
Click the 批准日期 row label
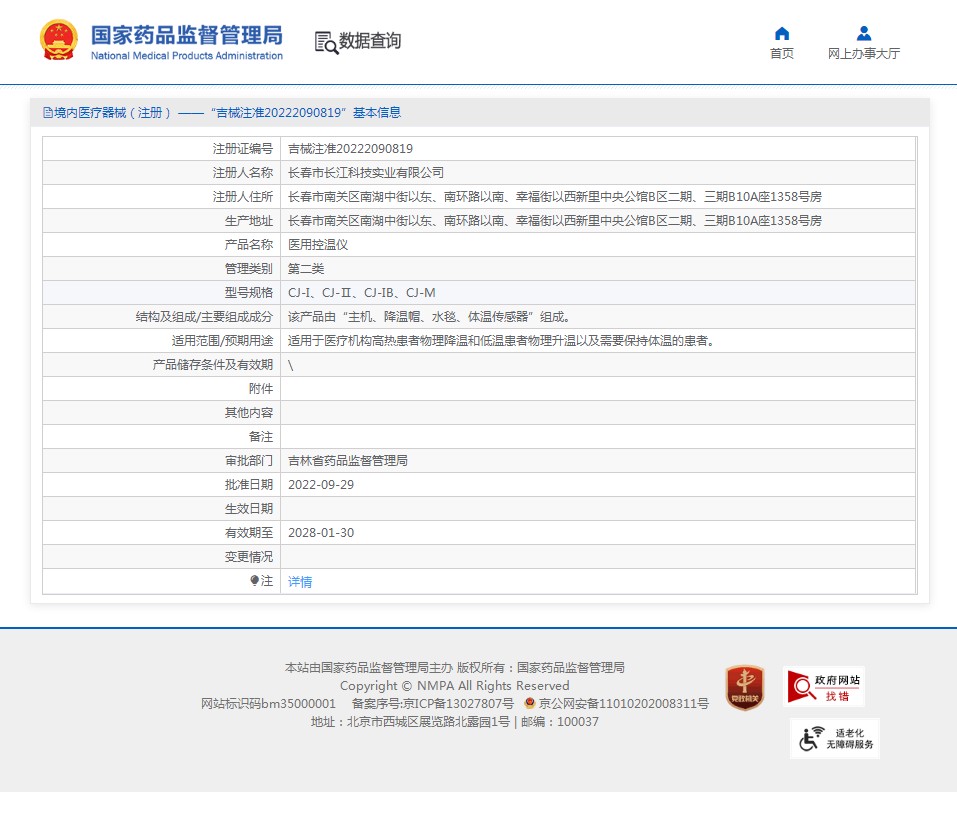click(248, 485)
